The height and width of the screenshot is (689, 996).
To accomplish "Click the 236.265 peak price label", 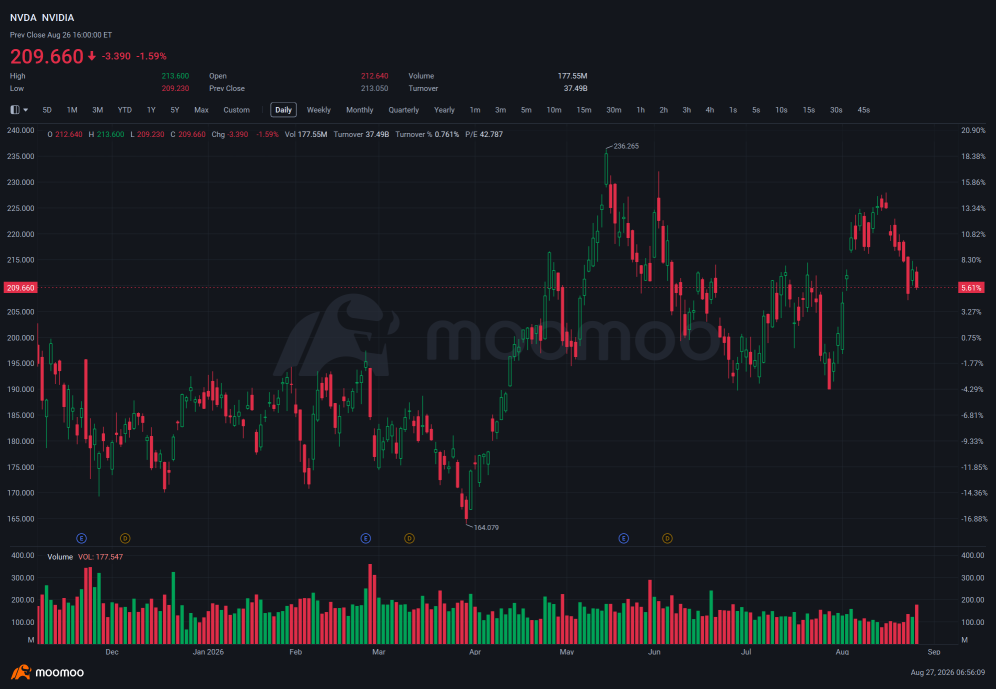I will pyautogui.click(x=626, y=146).
